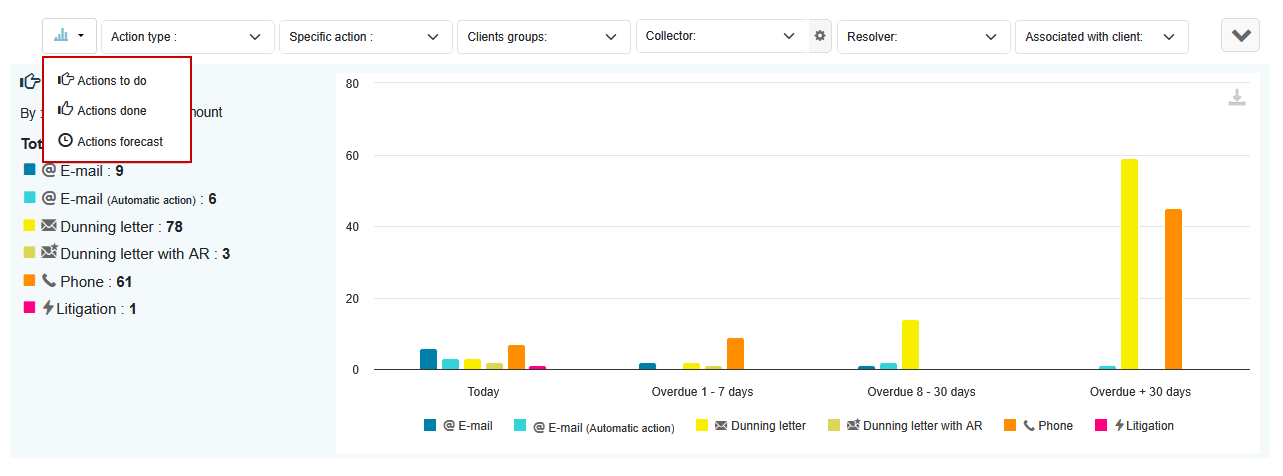Click the chart download icon

1237,98
